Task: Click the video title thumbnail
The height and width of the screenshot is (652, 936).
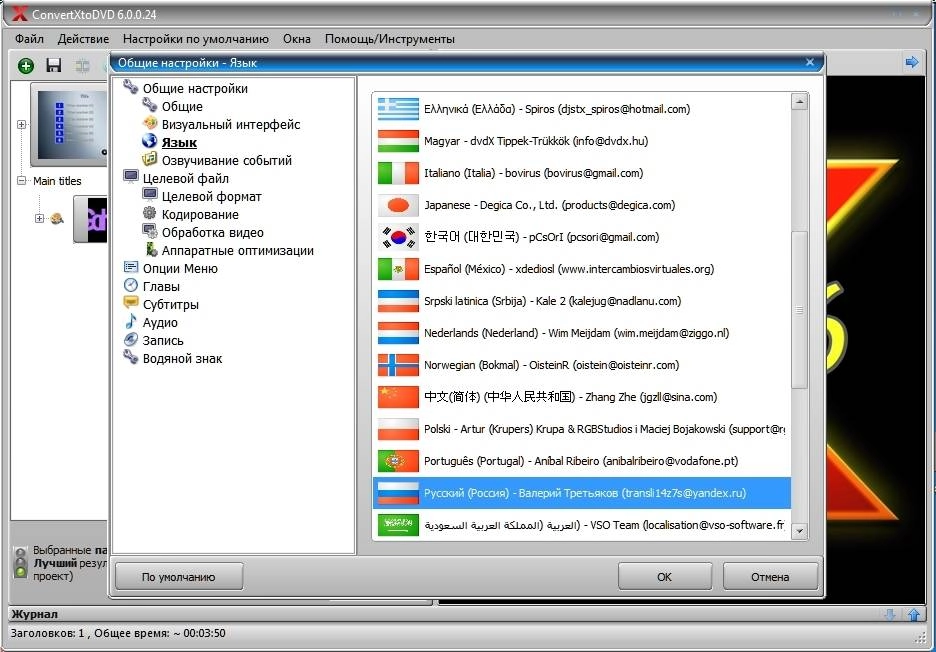Action: point(91,219)
